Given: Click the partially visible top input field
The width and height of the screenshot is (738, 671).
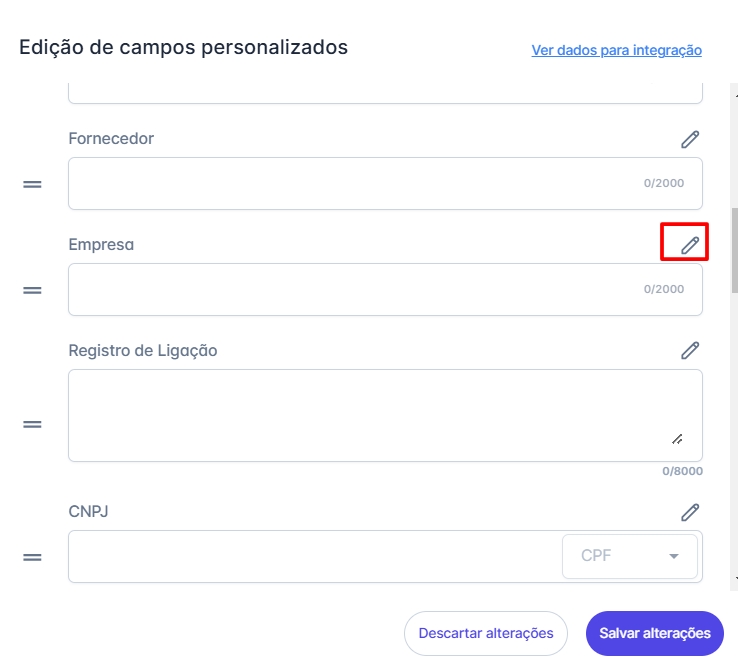Looking at the screenshot, I should coord(385,94).
